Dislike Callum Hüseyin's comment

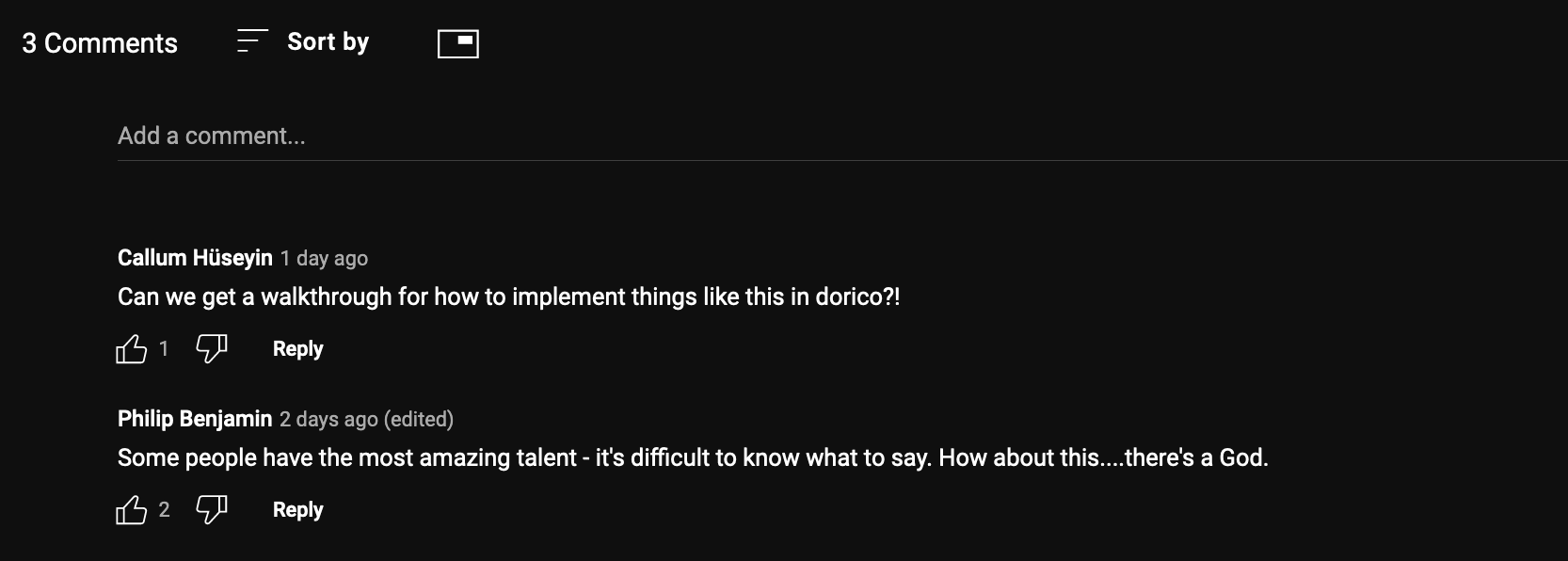211,349
